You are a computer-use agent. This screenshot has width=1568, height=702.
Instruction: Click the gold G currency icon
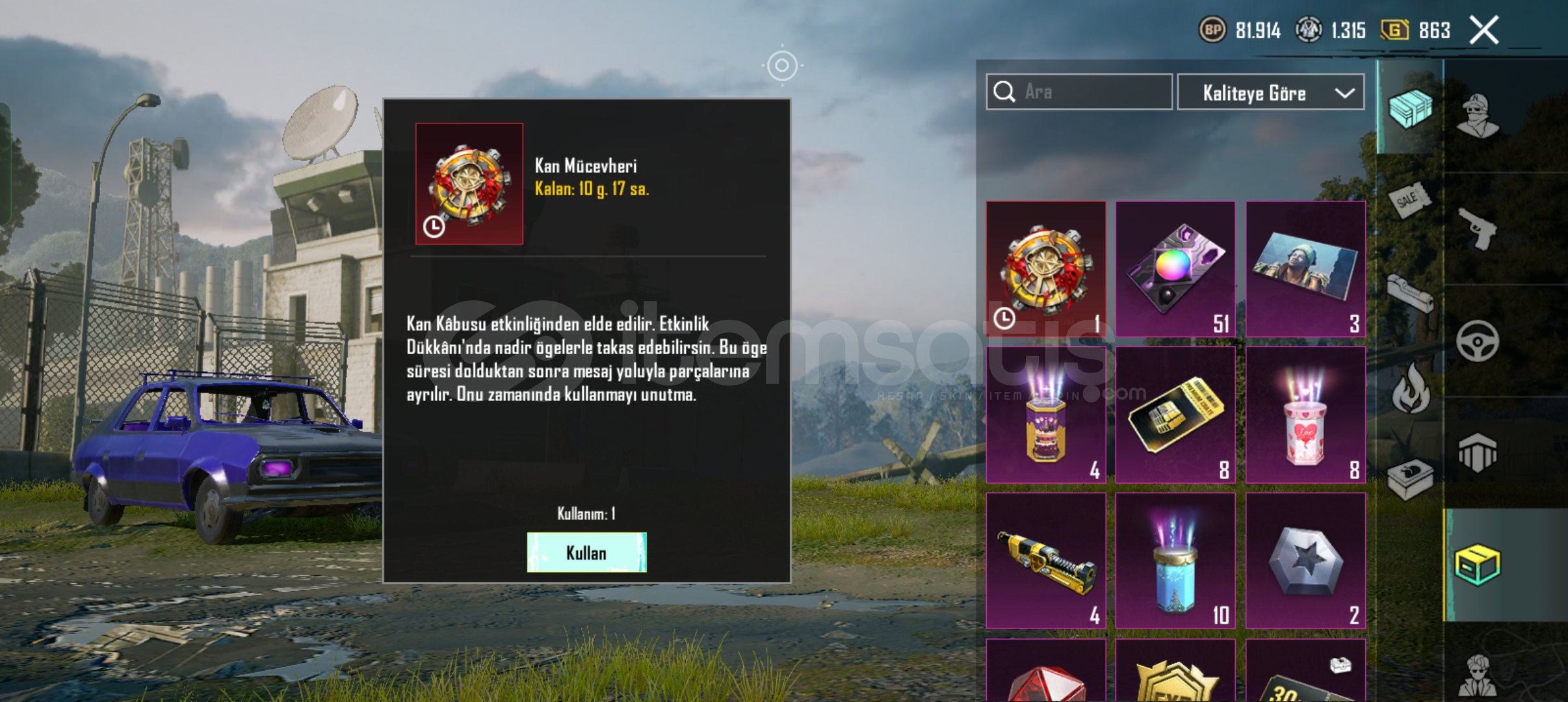1394,30
